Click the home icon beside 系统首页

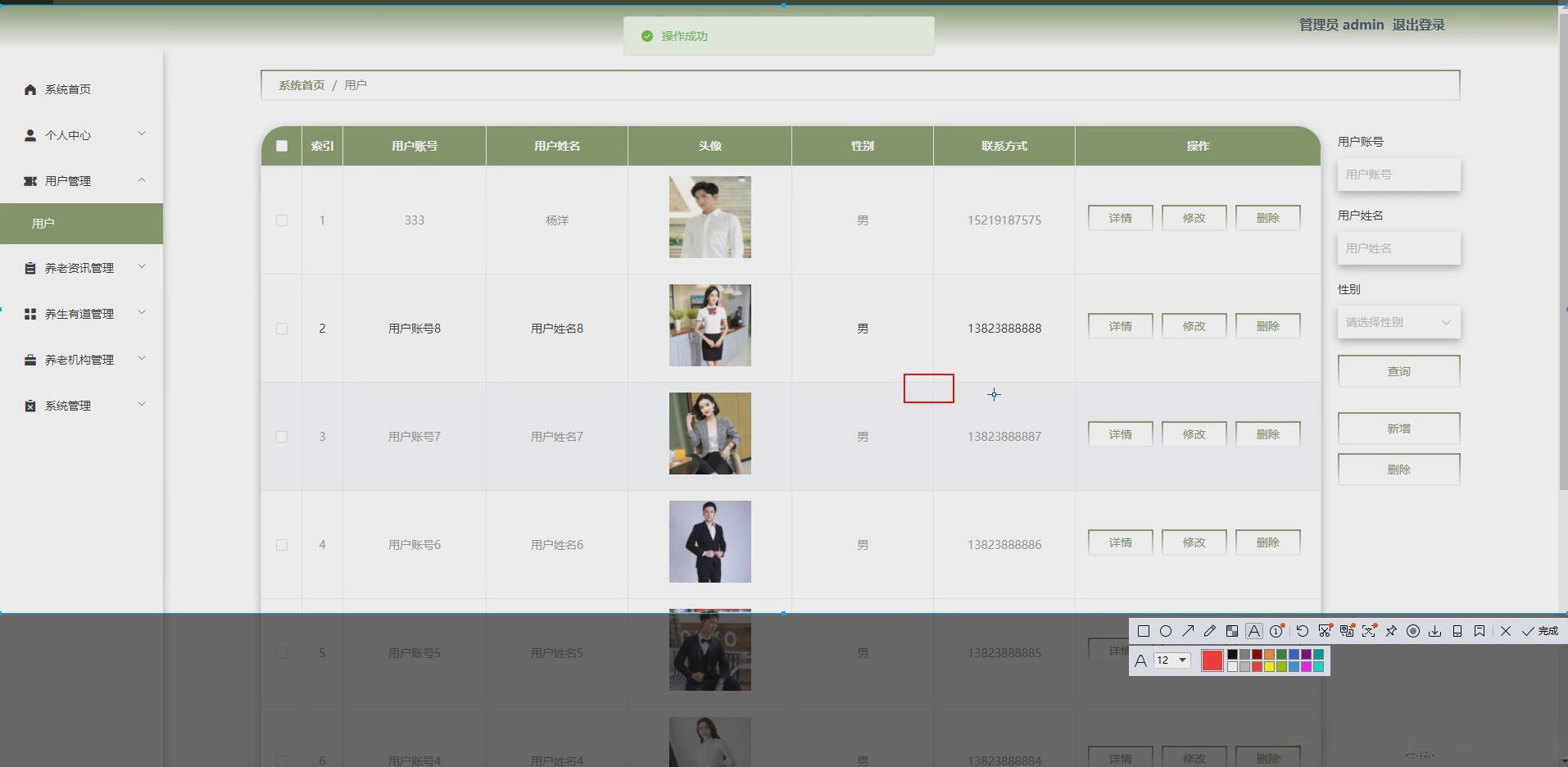click(30, 89)
